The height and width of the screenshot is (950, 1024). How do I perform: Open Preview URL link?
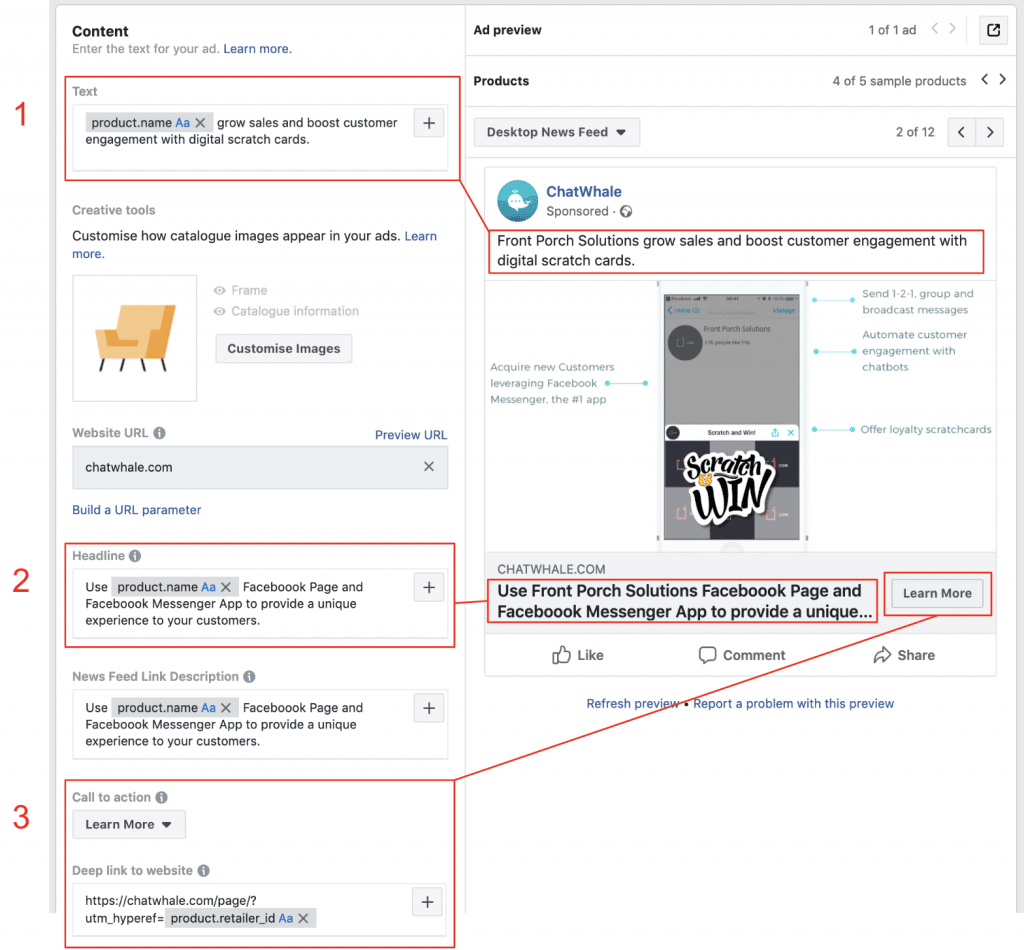[x=411, y=435]
